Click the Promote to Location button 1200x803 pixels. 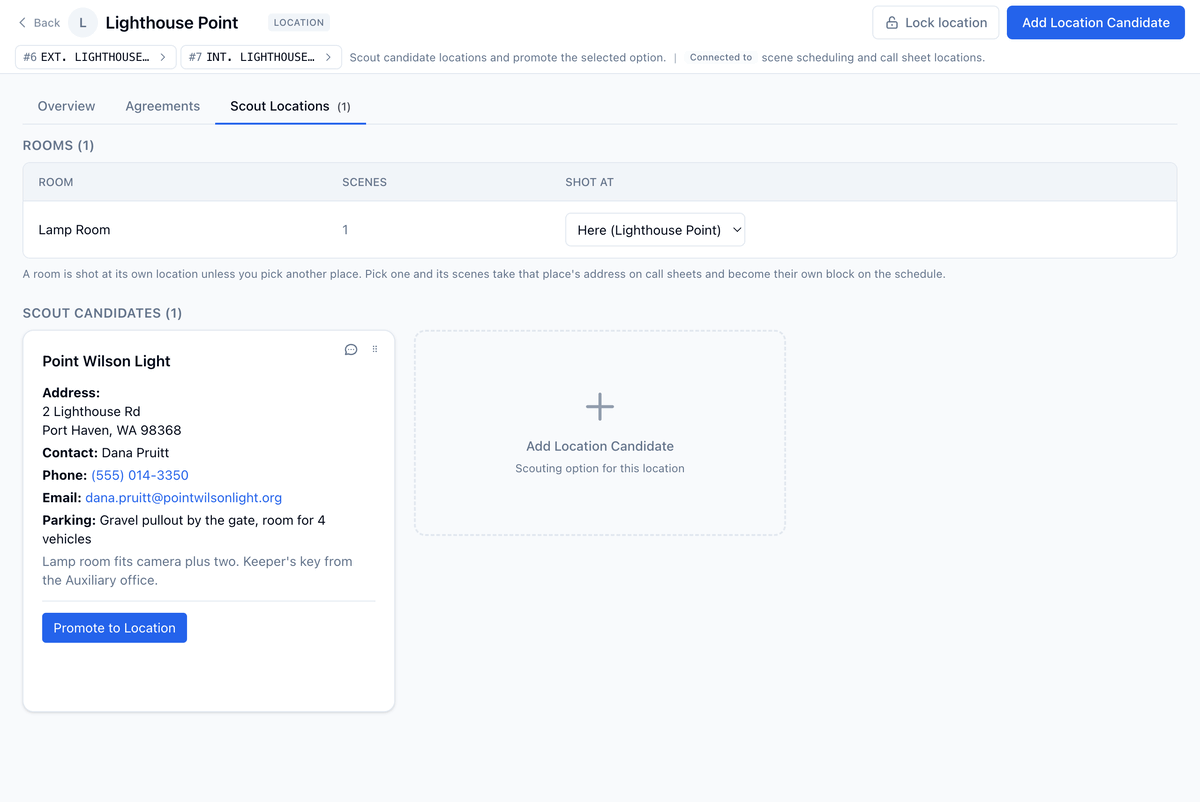[x=114, y=628]
